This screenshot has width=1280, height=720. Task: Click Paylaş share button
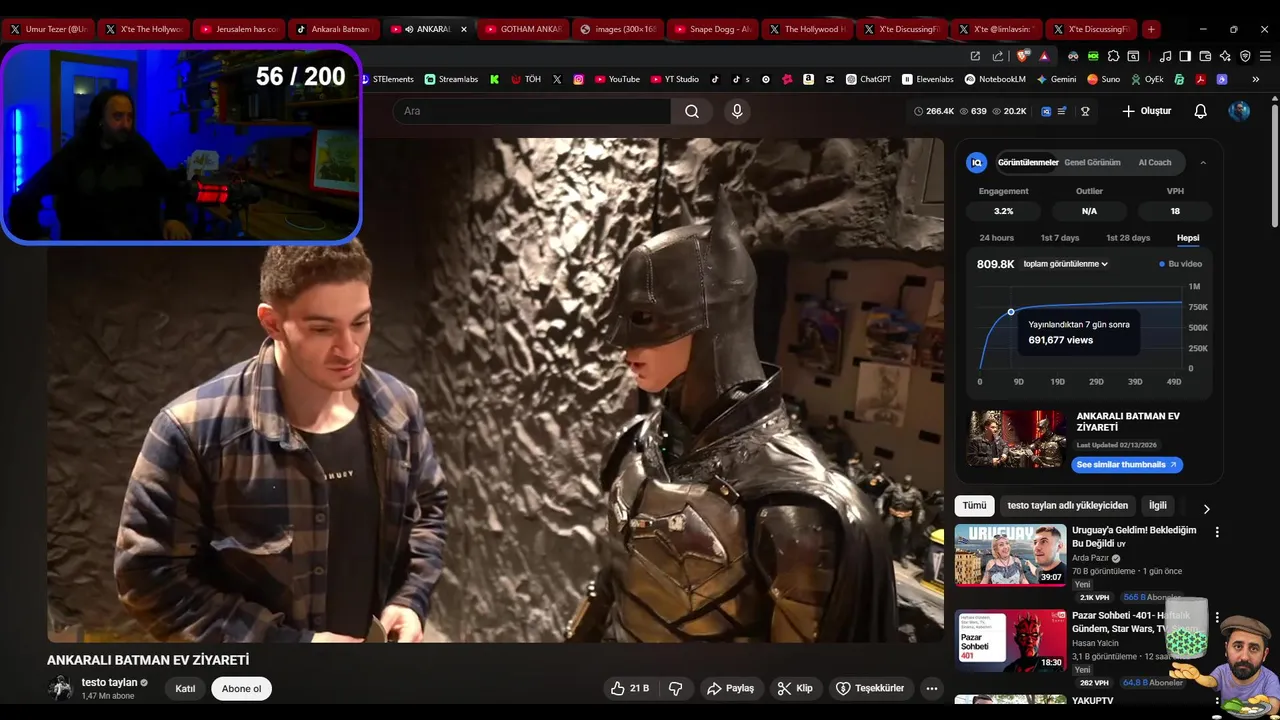tap(731, 688)
